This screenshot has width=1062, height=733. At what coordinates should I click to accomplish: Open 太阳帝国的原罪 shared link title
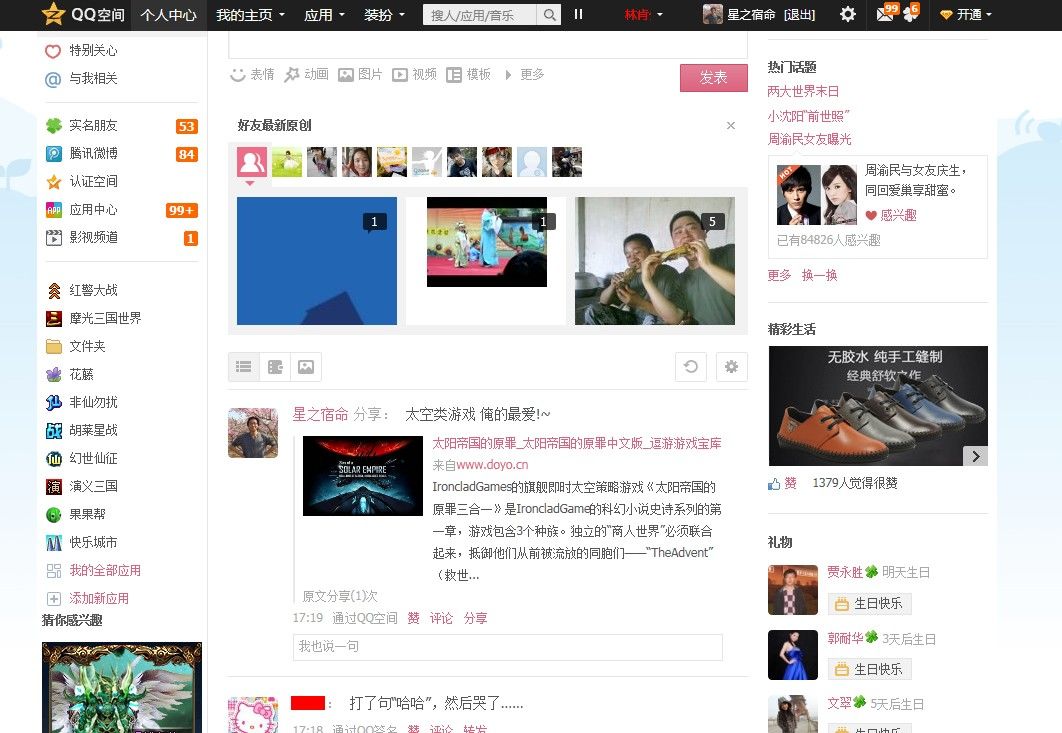point(577,444)
